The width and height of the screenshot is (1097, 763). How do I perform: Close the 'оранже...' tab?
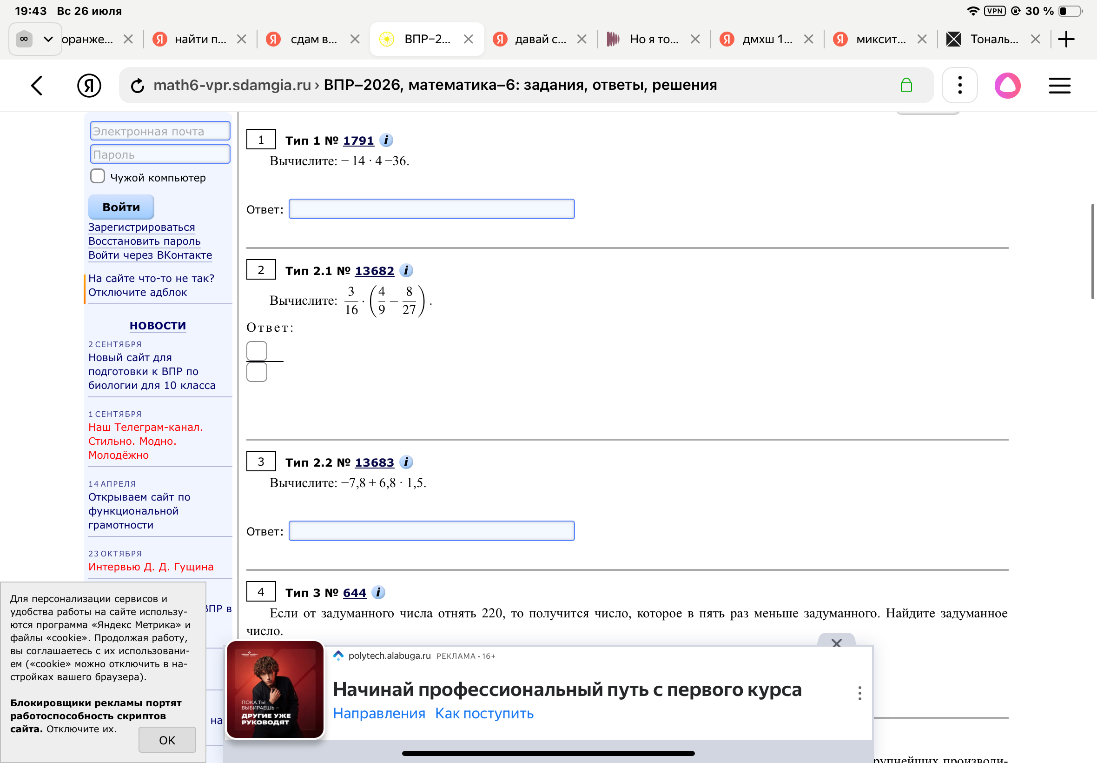coord(128,39)
